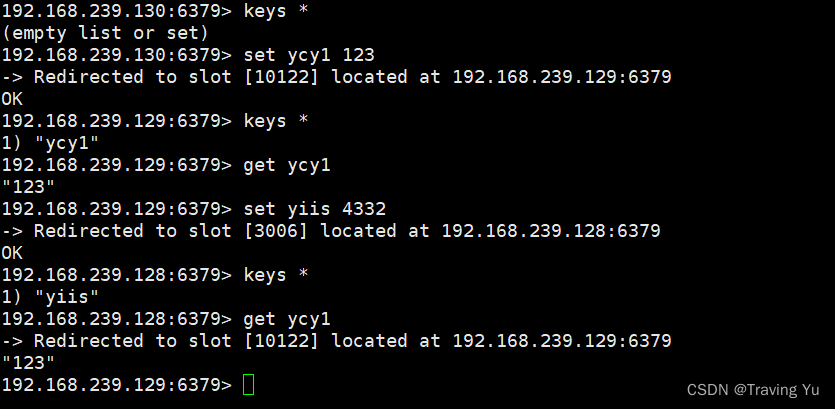Image resolution: width=835 pixels, height=409 pixels.
Task: Click the first redirect target 192.168.239.129:6379
Action: [562, 77]
